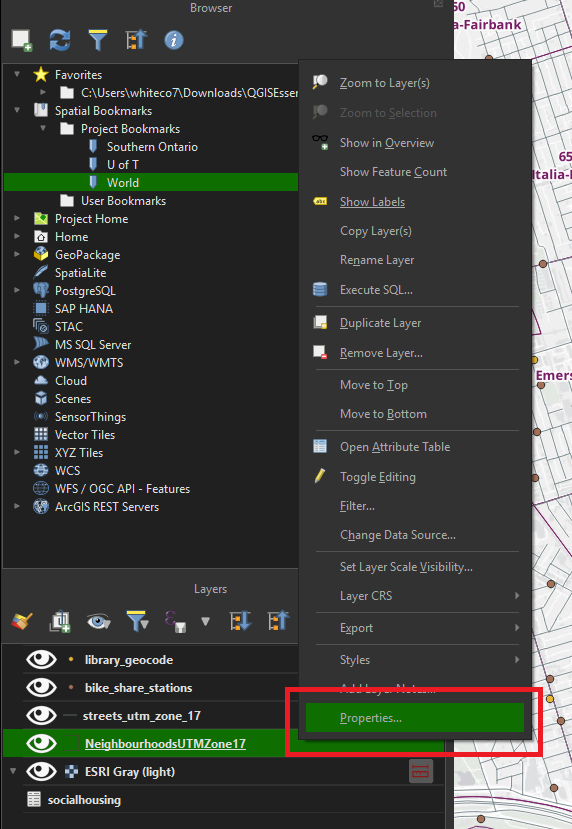Open the Export submenu
This screenshot has height=829, width=572.
[x=416, y=628]
